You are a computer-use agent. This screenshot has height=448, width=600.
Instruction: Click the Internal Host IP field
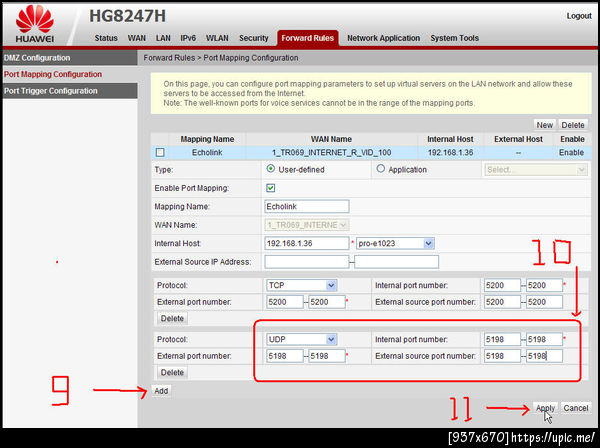tap(307, 243)
